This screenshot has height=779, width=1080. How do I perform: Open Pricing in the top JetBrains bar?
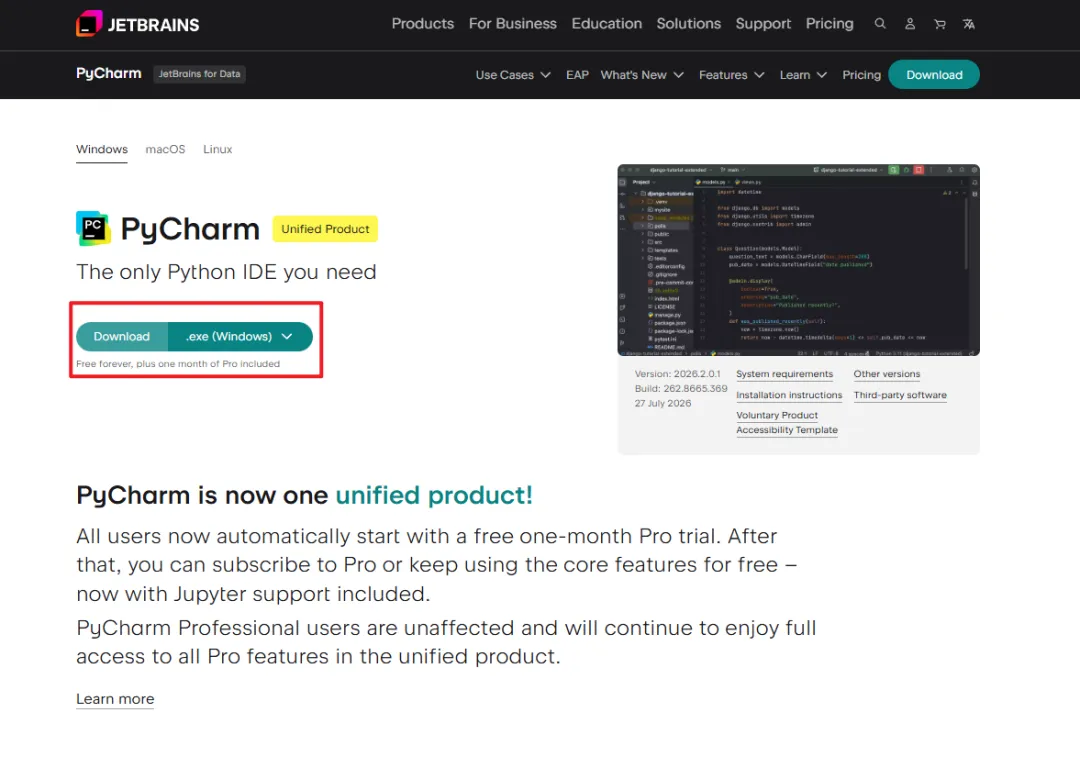click(829, 23)
